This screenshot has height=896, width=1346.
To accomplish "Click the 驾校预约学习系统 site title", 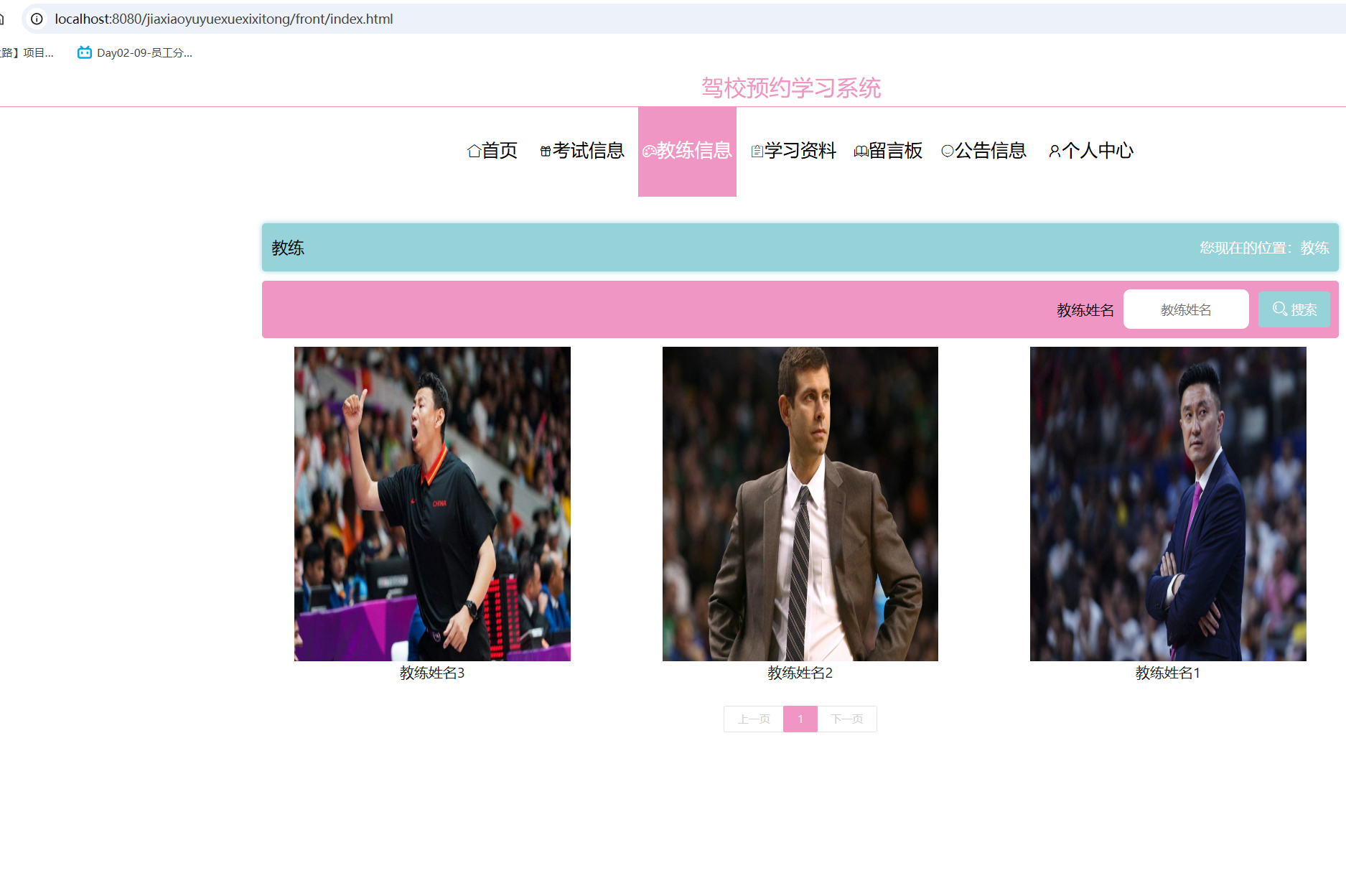I will point(791,88).
